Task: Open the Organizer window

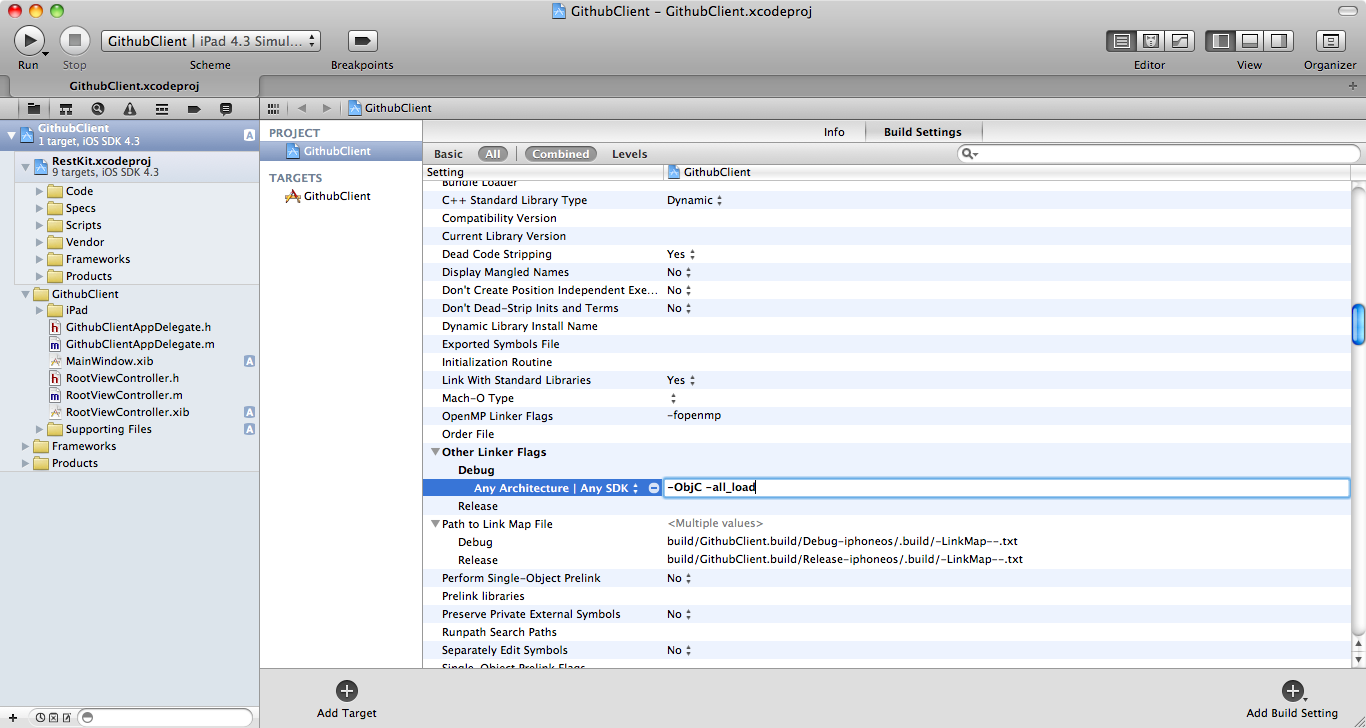Action: pyautogui.click(x=1330, y=41)
